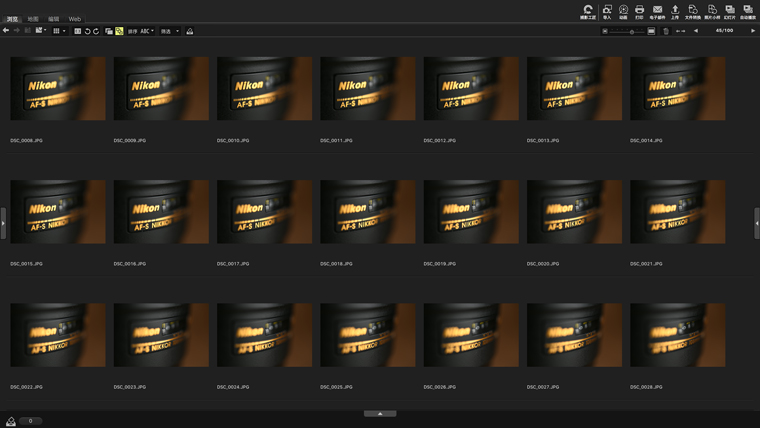Expand the bottom filmstrip panel arrow
Viewport: 760px width, 428px height.
[380, 413]
